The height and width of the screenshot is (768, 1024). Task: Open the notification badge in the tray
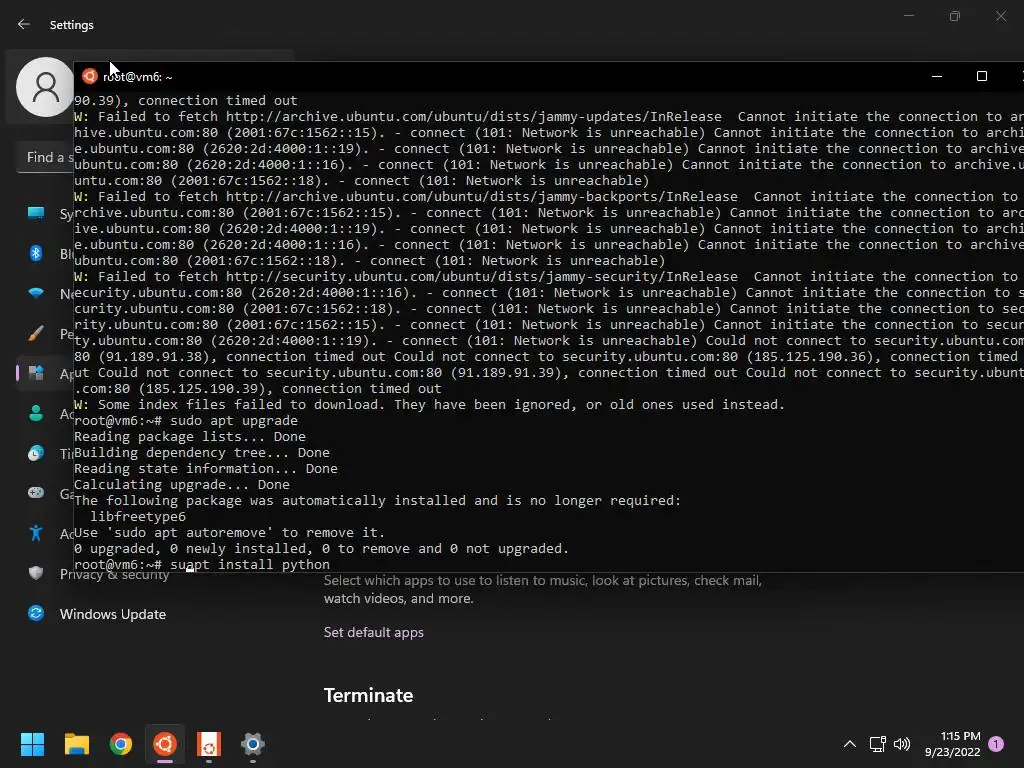pos(996,744)
